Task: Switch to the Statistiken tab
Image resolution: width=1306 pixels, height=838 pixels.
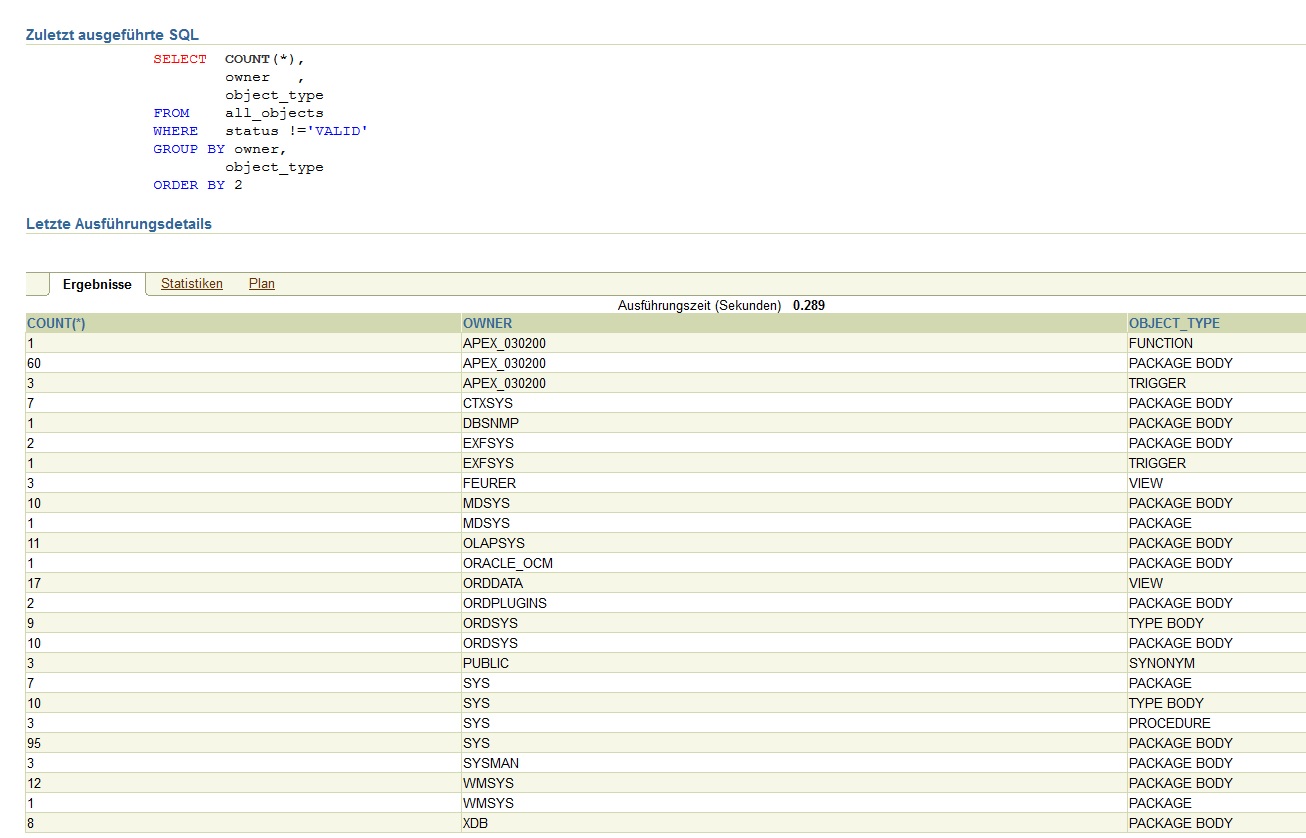Action: [x=191, y=284]
